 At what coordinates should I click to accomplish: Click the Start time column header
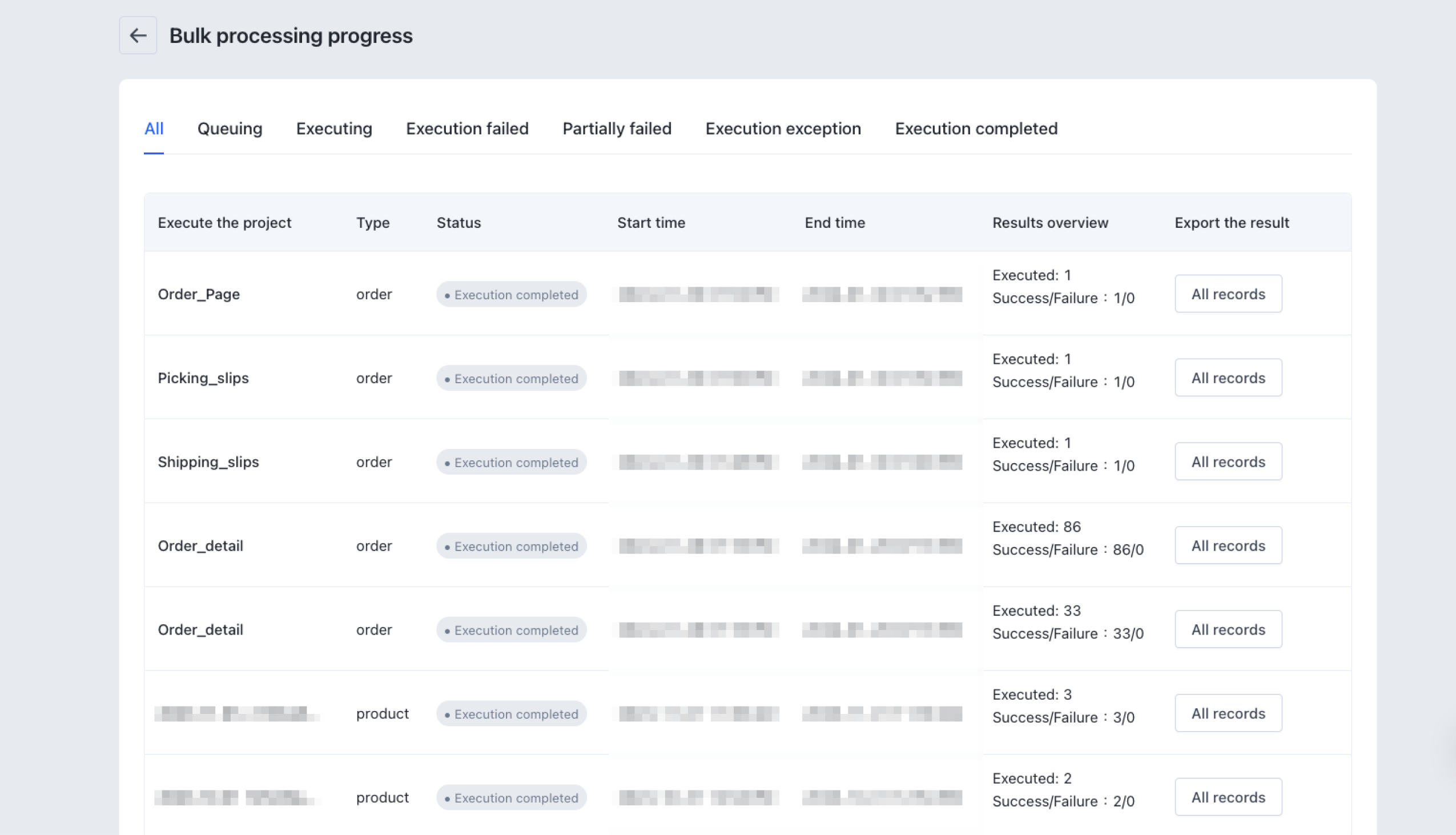651,223
